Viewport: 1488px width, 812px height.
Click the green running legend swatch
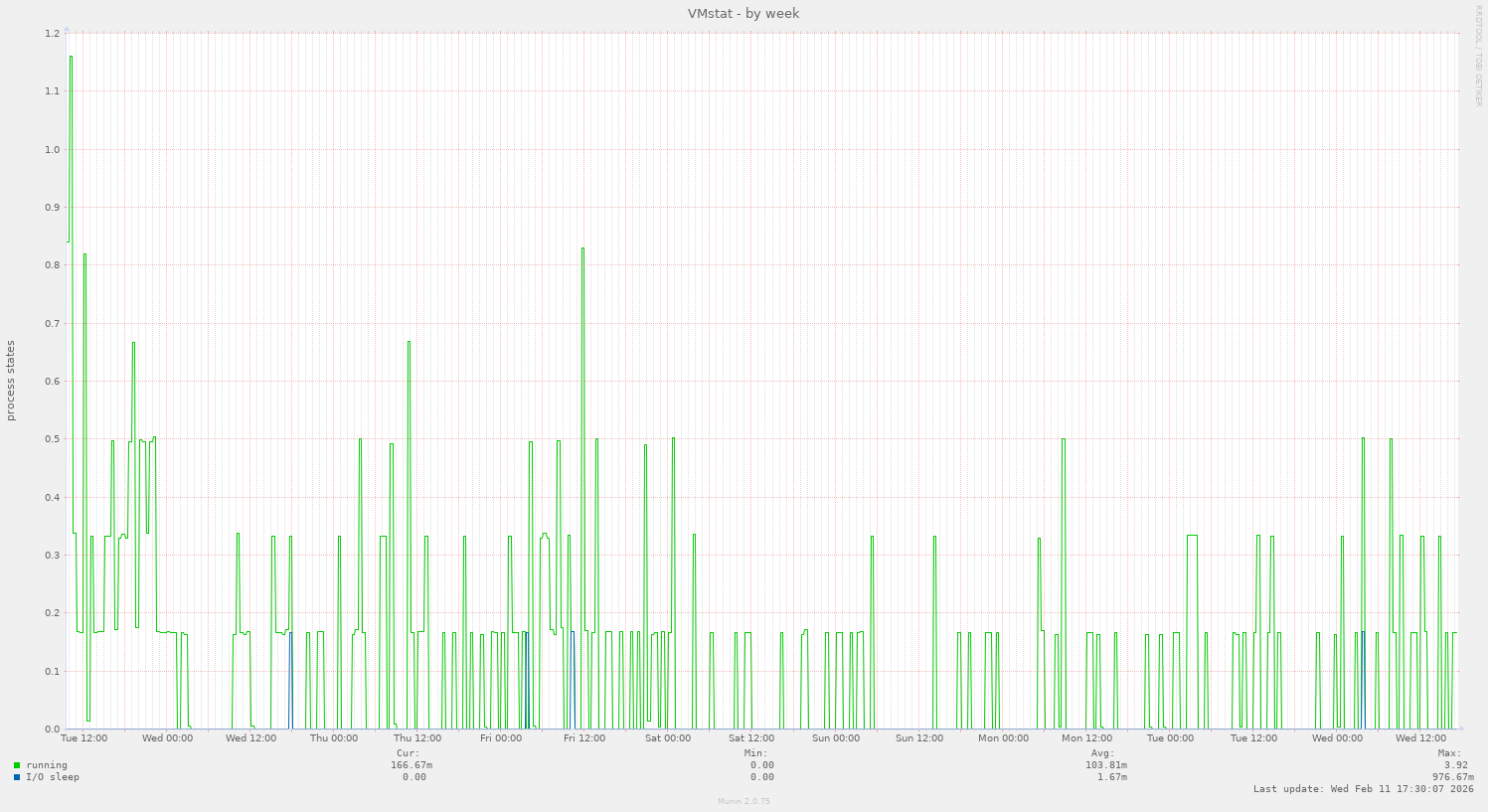17,765
